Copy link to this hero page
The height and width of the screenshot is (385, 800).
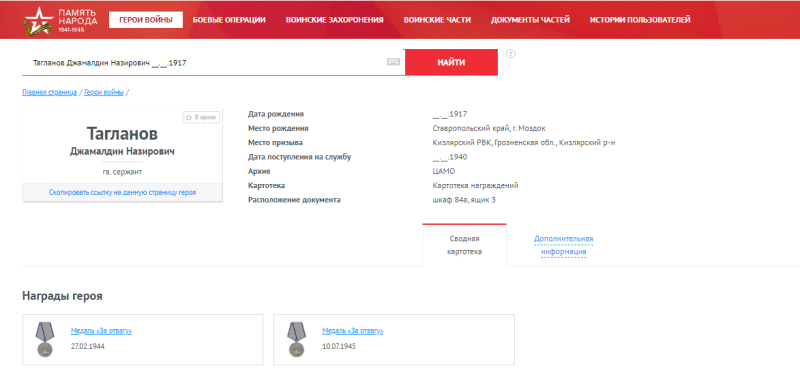[x=122, y=193]
